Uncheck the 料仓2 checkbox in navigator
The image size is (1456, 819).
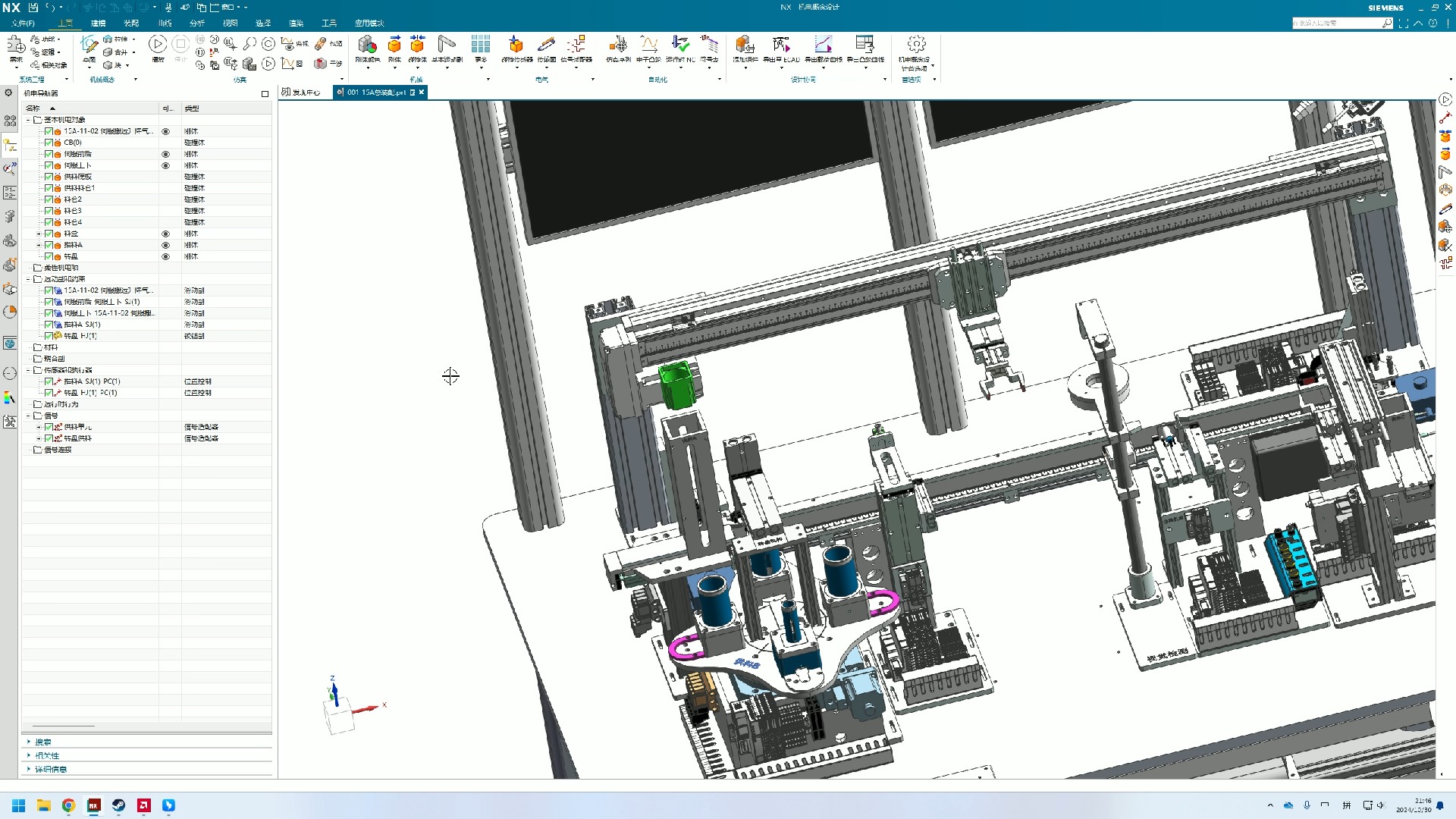pos(49,199)
